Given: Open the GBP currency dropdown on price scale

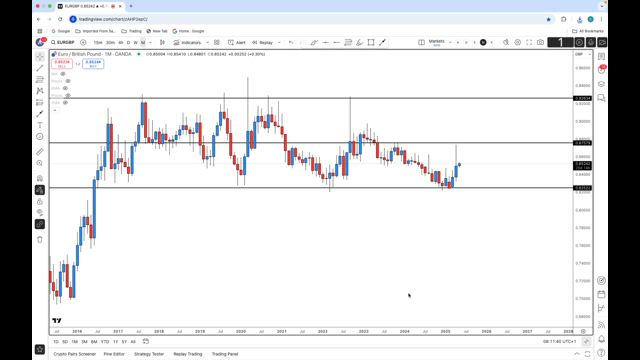Looking at the screenshot, I should click(583, 54).
